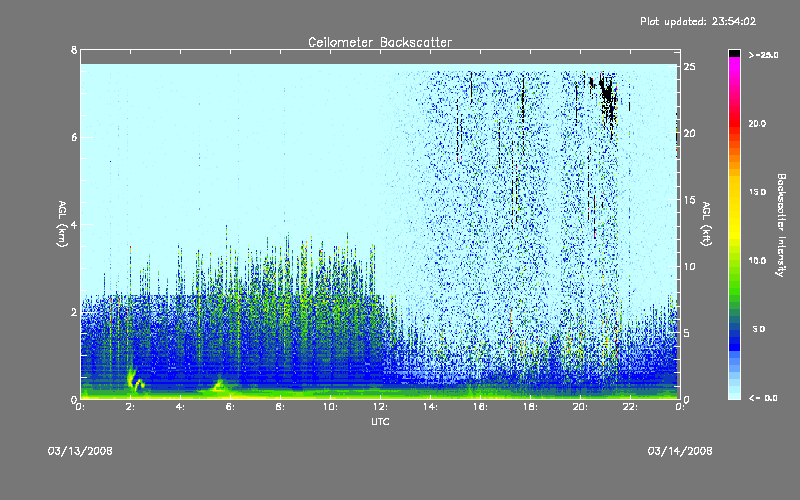Click the '8:' UTC hour tick

point(281,407)
